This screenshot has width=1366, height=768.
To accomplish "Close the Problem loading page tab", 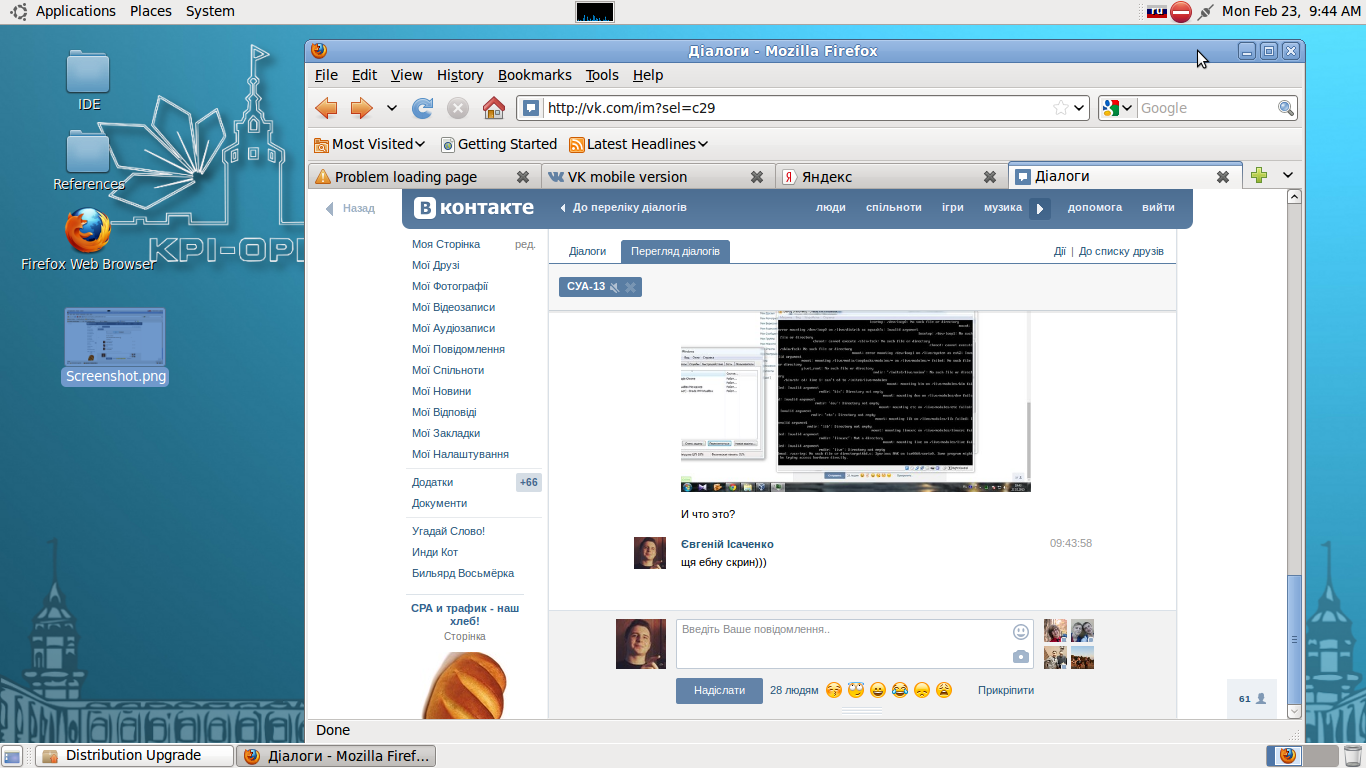I will (x=522, y=177).
